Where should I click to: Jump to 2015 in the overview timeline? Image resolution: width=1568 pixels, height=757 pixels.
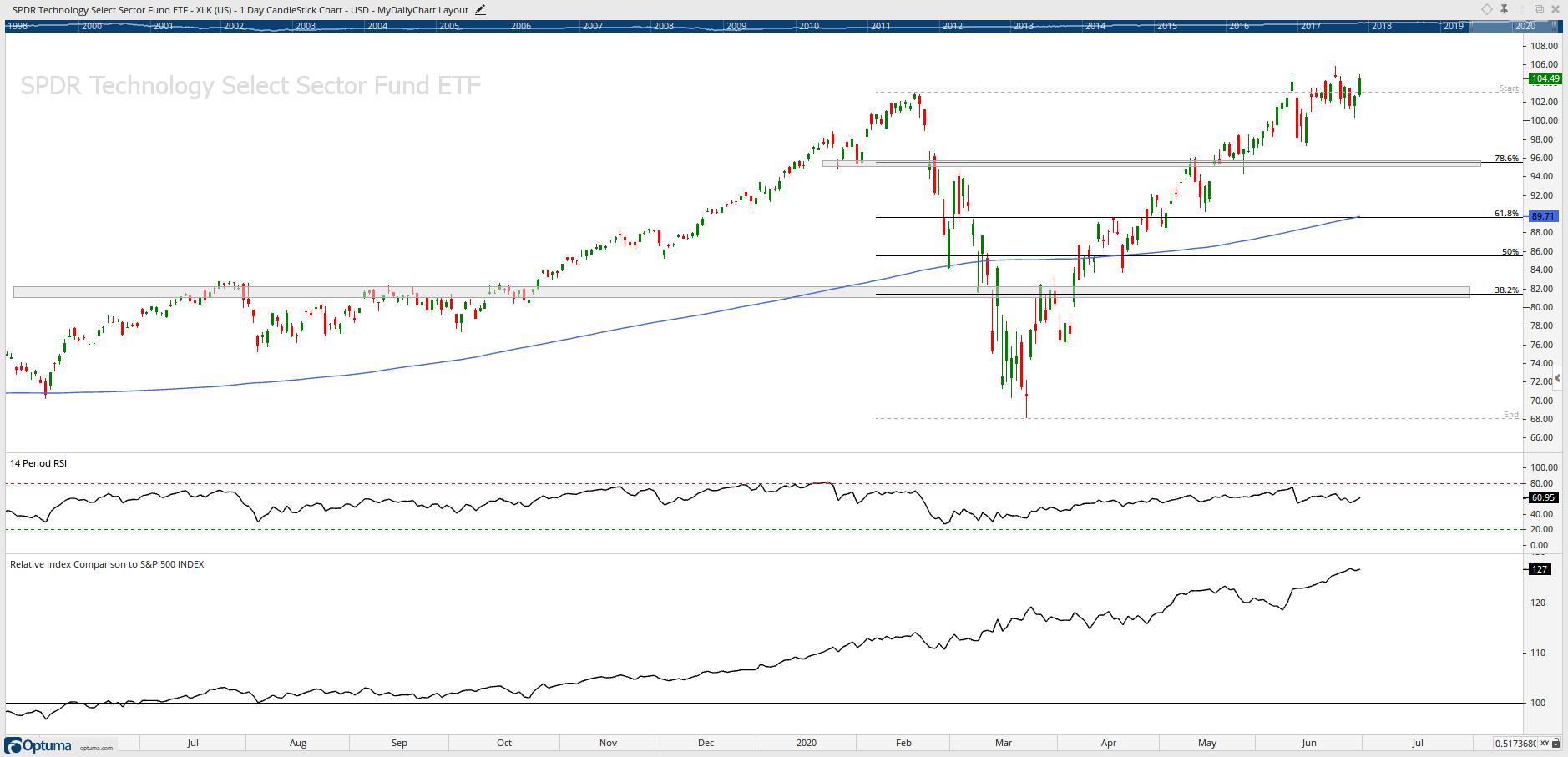pyautogui.click(x=1167, y=26)
